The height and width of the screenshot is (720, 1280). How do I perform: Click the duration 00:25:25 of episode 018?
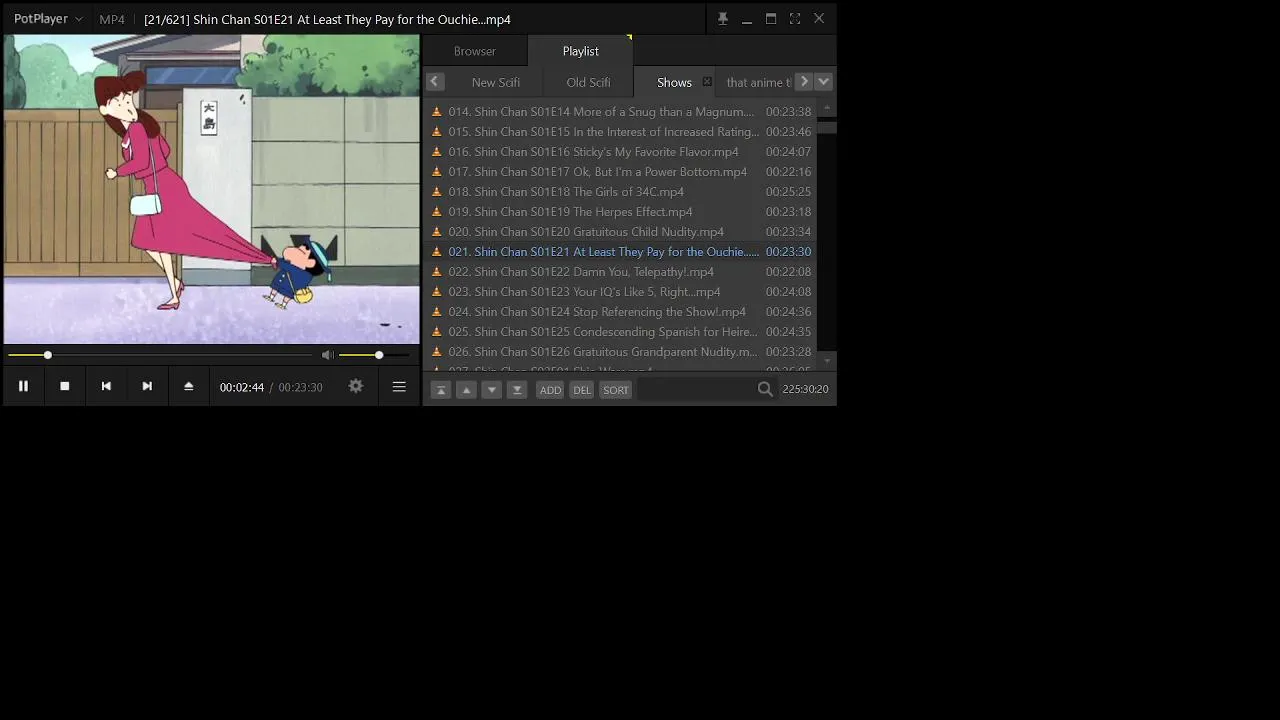pos(788,192)
